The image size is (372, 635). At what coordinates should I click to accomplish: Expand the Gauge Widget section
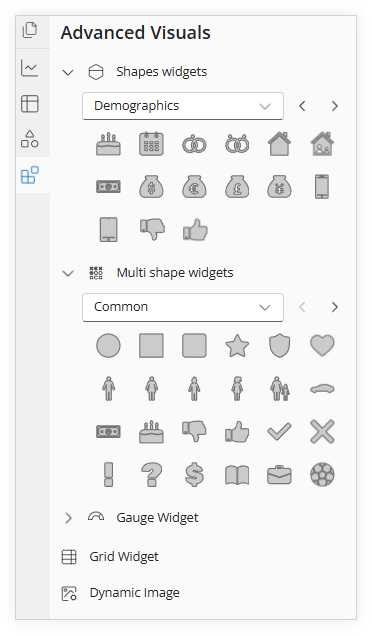click(68, 518)
